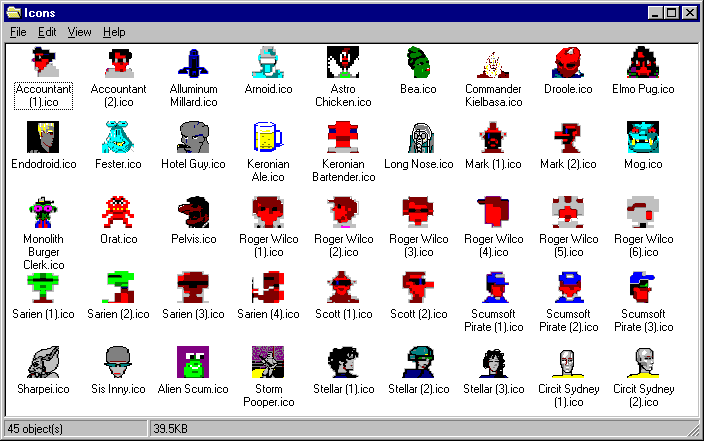704x441 pixels.
Task: Minimize the Icons window
Action: click(656, 13)
